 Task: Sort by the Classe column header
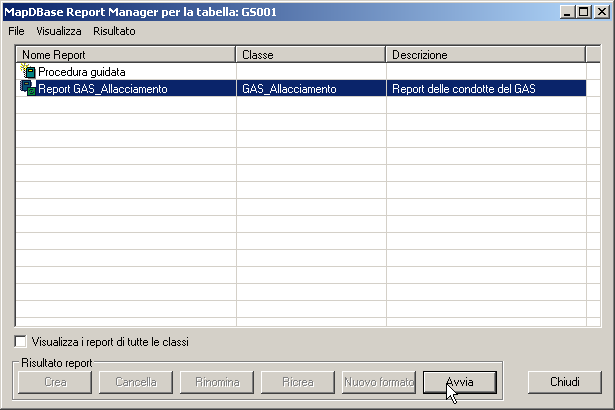coord(311,55)
